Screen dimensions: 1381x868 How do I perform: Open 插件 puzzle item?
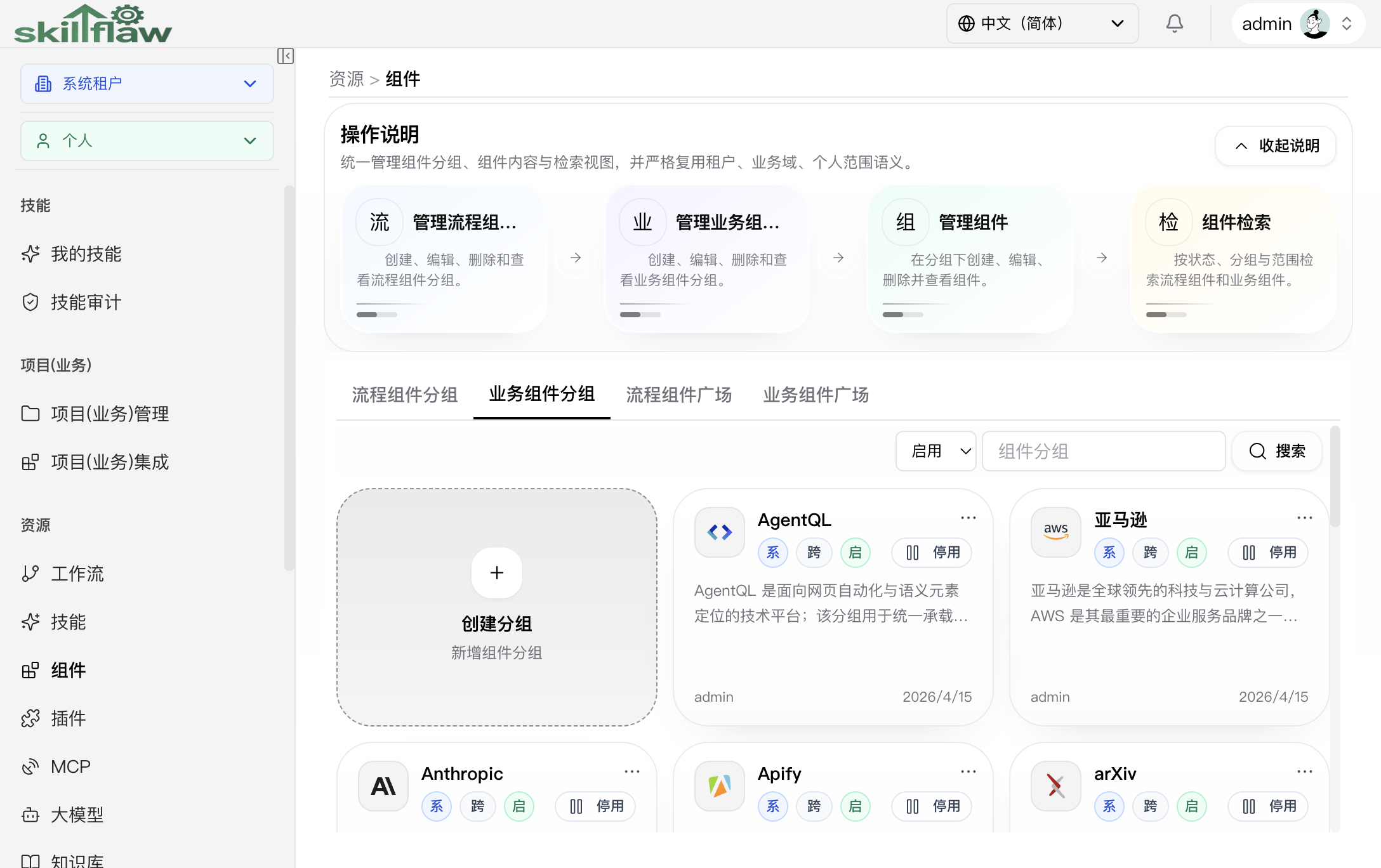click(x=53, y=718)
